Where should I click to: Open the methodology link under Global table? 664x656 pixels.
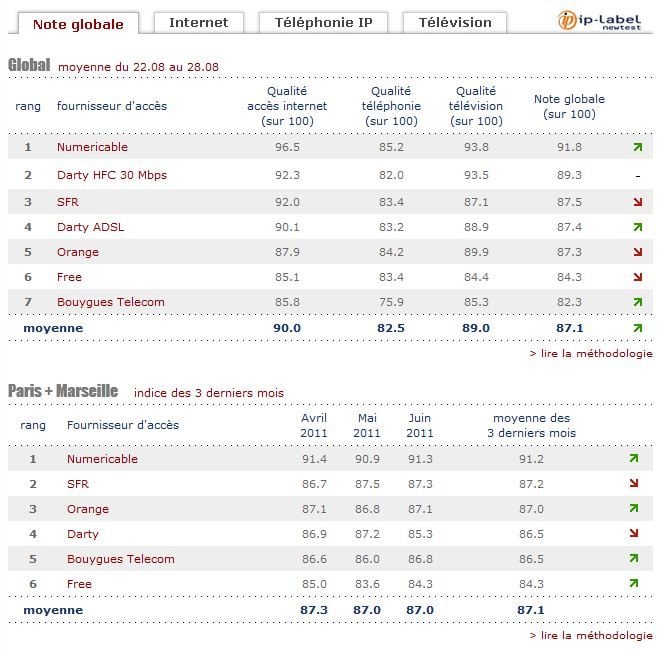(x=590, y=353)
